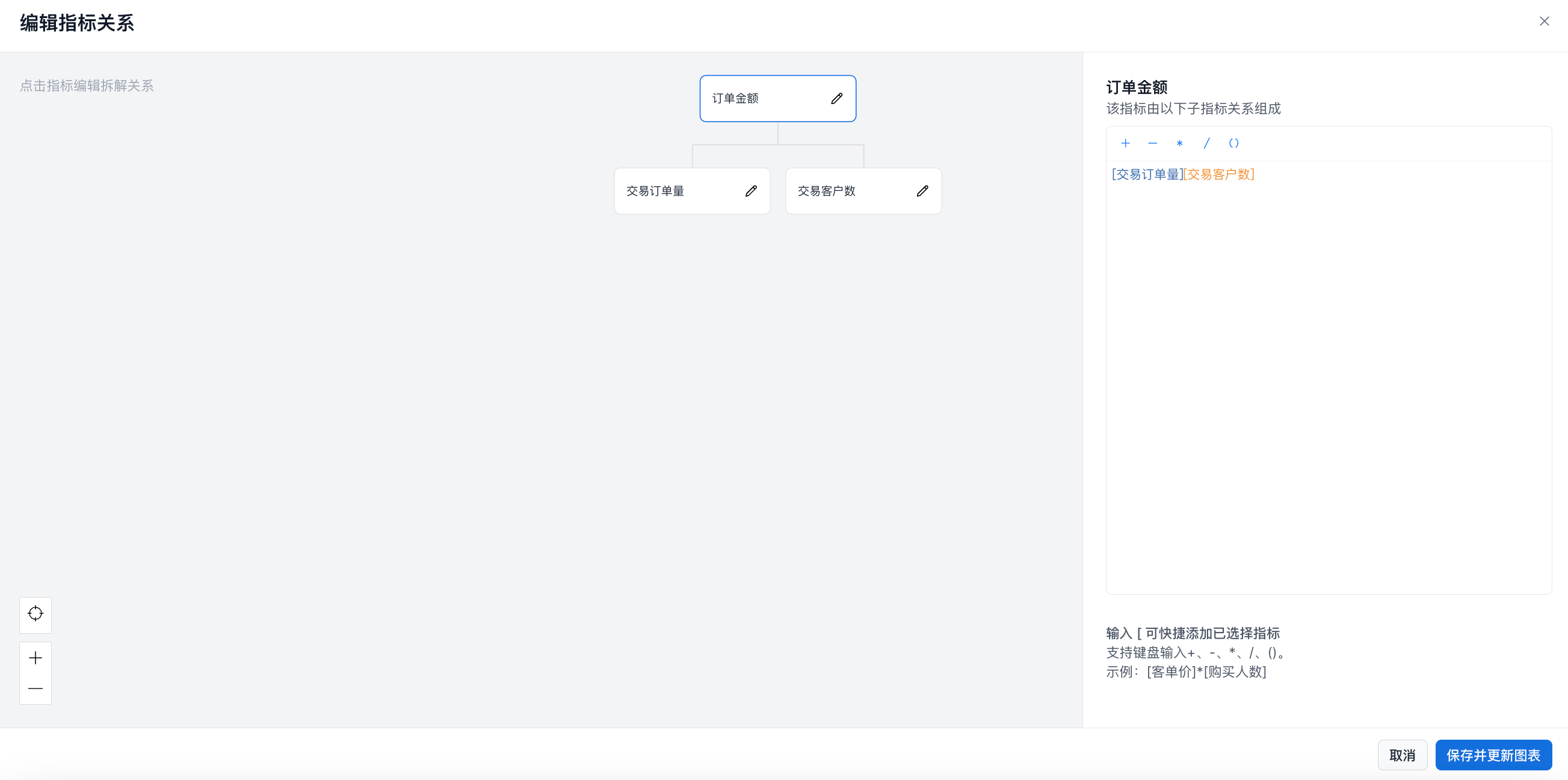1568x780 pixels.
Task: Close the 编辑指标关系 dialog
Action: tap(1544, 21)
